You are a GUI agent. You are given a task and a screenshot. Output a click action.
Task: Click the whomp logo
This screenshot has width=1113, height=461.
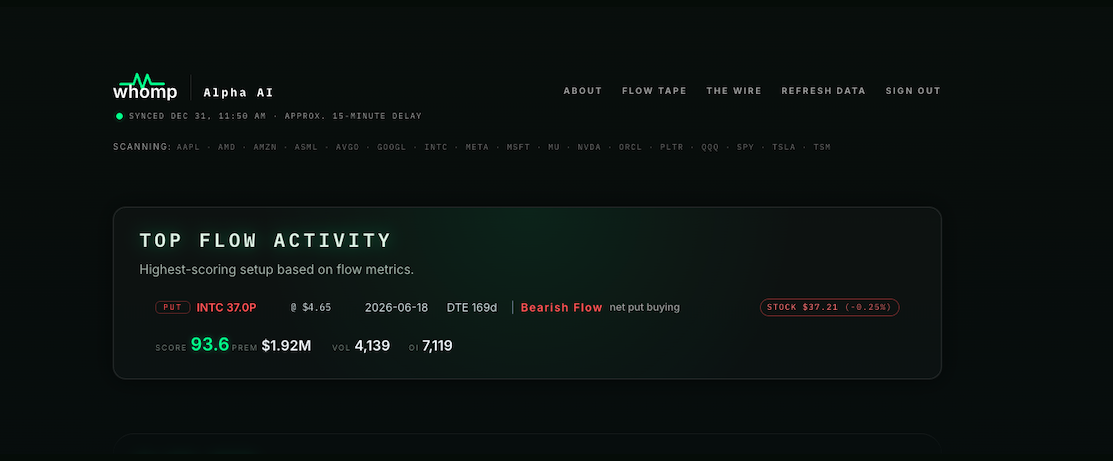[x=145, y=87]
